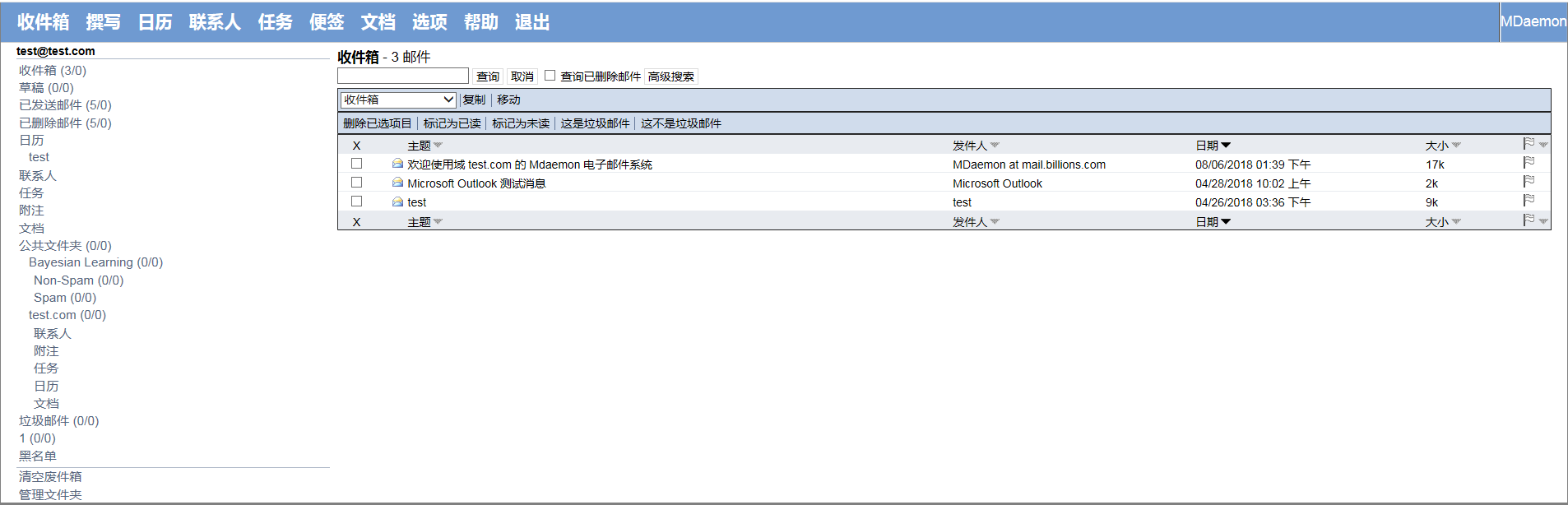The height and width of the screenshot is (505, 1568).
Task: Click envelope icon of the MDaemon welcome email
Action: [397, 164]
